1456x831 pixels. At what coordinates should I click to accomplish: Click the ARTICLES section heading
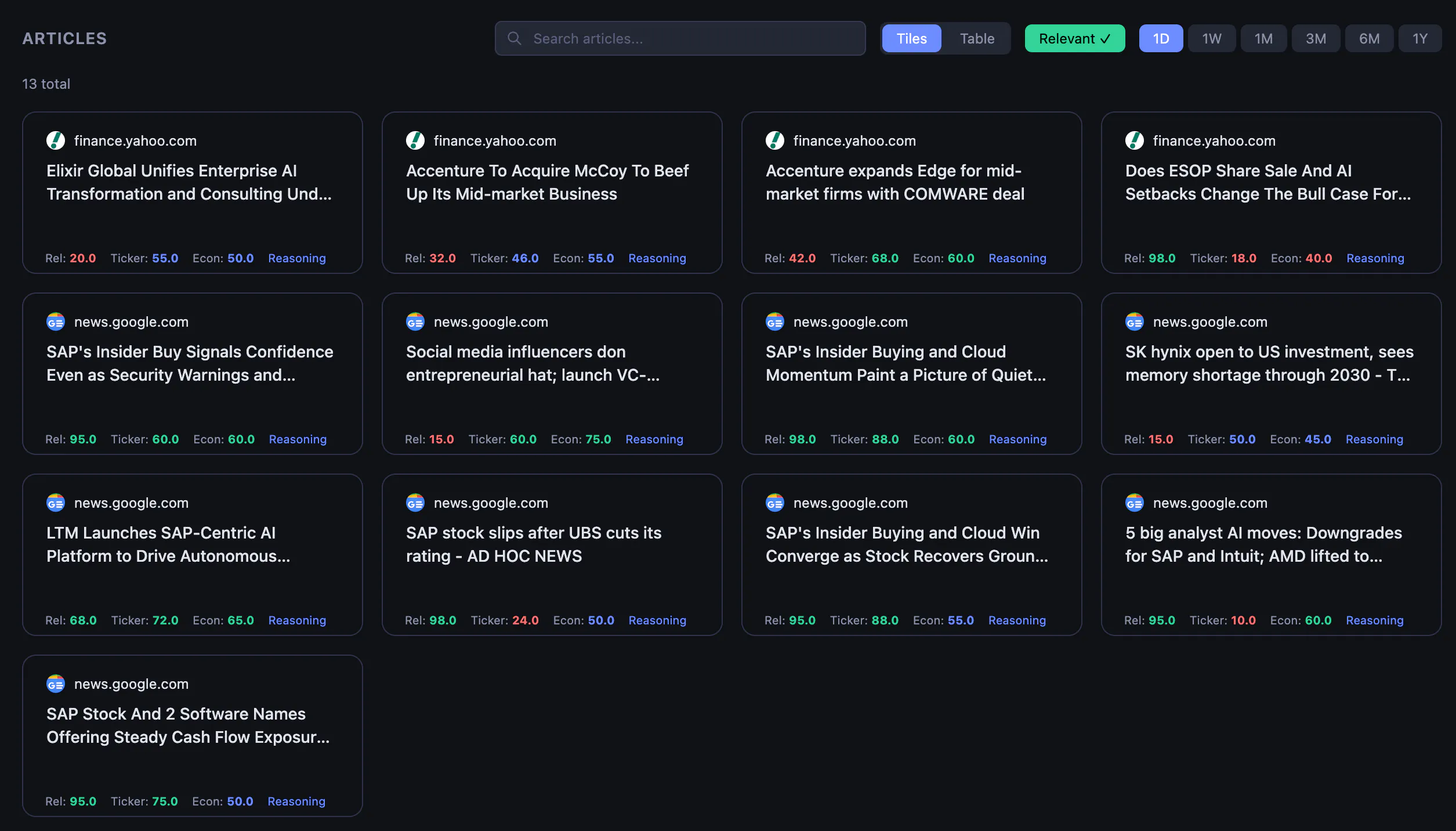point(64,38)
